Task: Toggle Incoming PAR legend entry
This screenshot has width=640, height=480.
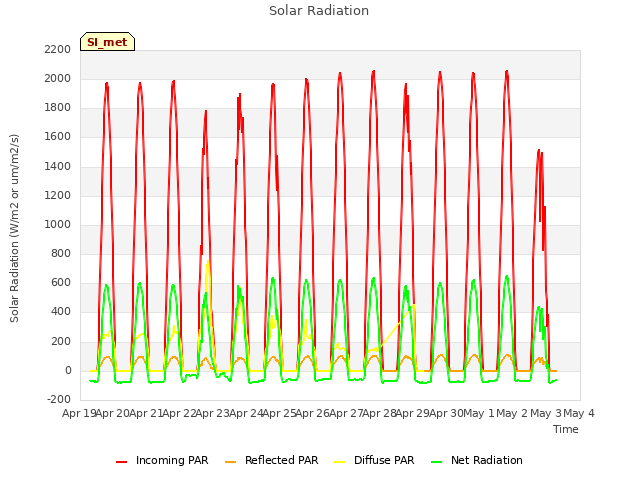Action: tap(162, 460)
